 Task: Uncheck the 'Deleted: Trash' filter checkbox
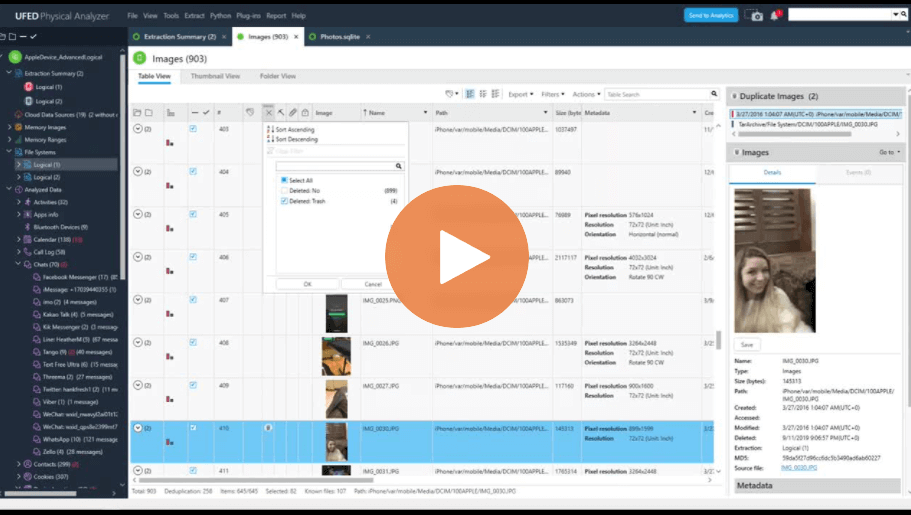pos(284,201)
